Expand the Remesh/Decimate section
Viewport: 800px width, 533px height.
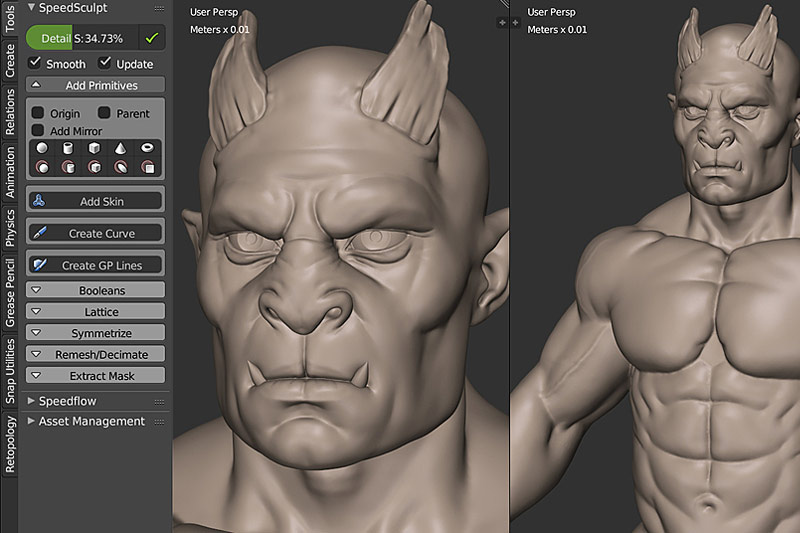95,354
